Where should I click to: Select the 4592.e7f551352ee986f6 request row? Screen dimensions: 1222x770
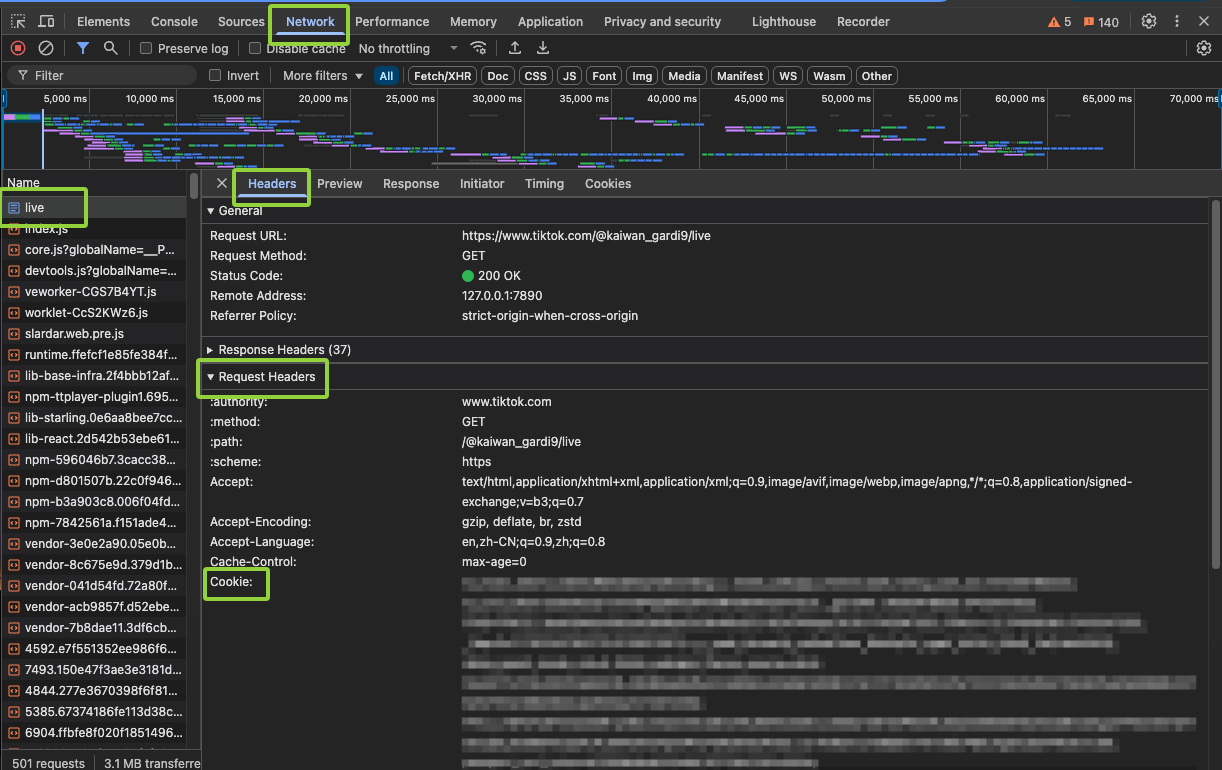click(x=94, y=649)
